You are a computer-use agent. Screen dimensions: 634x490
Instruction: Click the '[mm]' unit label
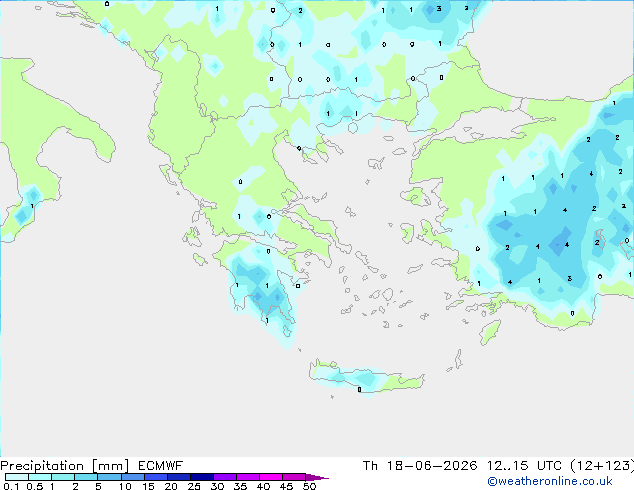tap(110, 466)
